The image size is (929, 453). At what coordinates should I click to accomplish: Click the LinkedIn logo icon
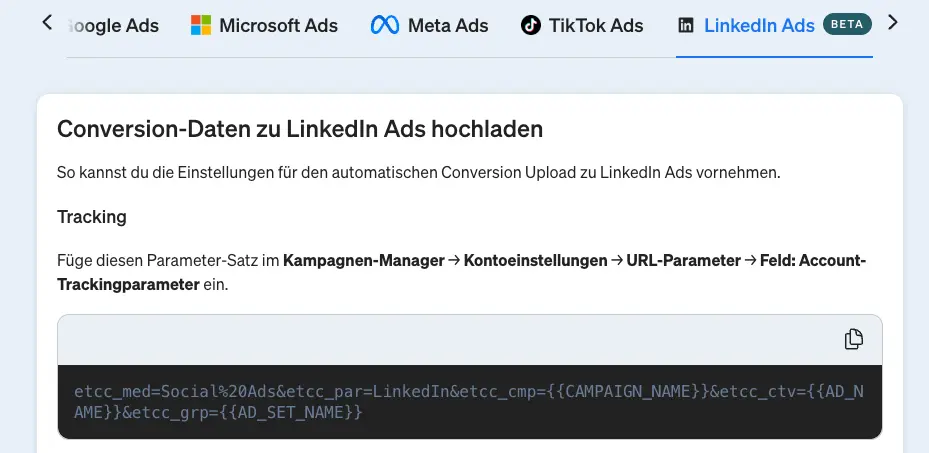point(686,25)
